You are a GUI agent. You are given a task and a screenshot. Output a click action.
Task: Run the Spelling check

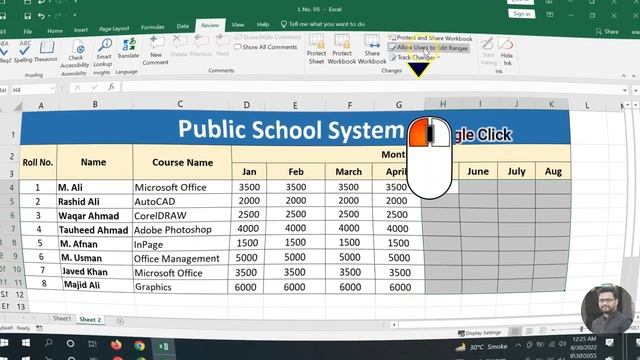pos(23,52)
